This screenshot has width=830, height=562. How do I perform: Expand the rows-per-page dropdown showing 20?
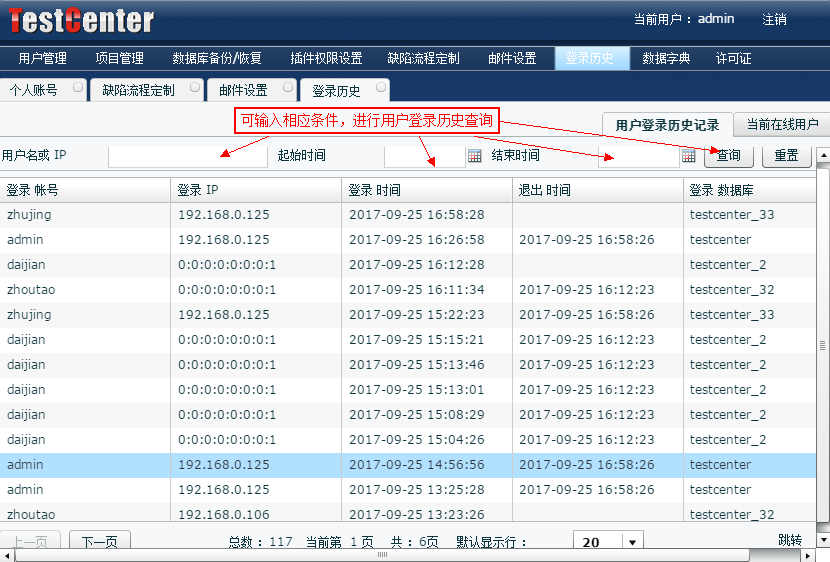coord(631,542)
